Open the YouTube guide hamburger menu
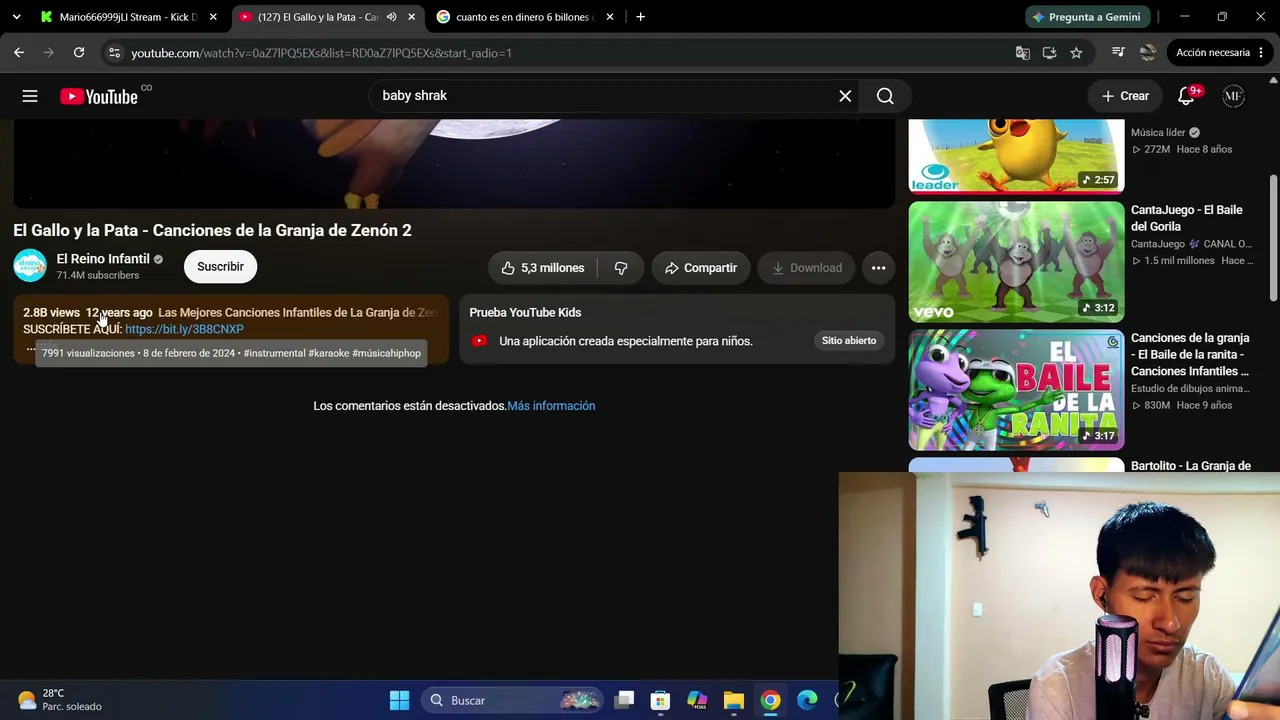 pyautogui.click(x=30, y=96)
